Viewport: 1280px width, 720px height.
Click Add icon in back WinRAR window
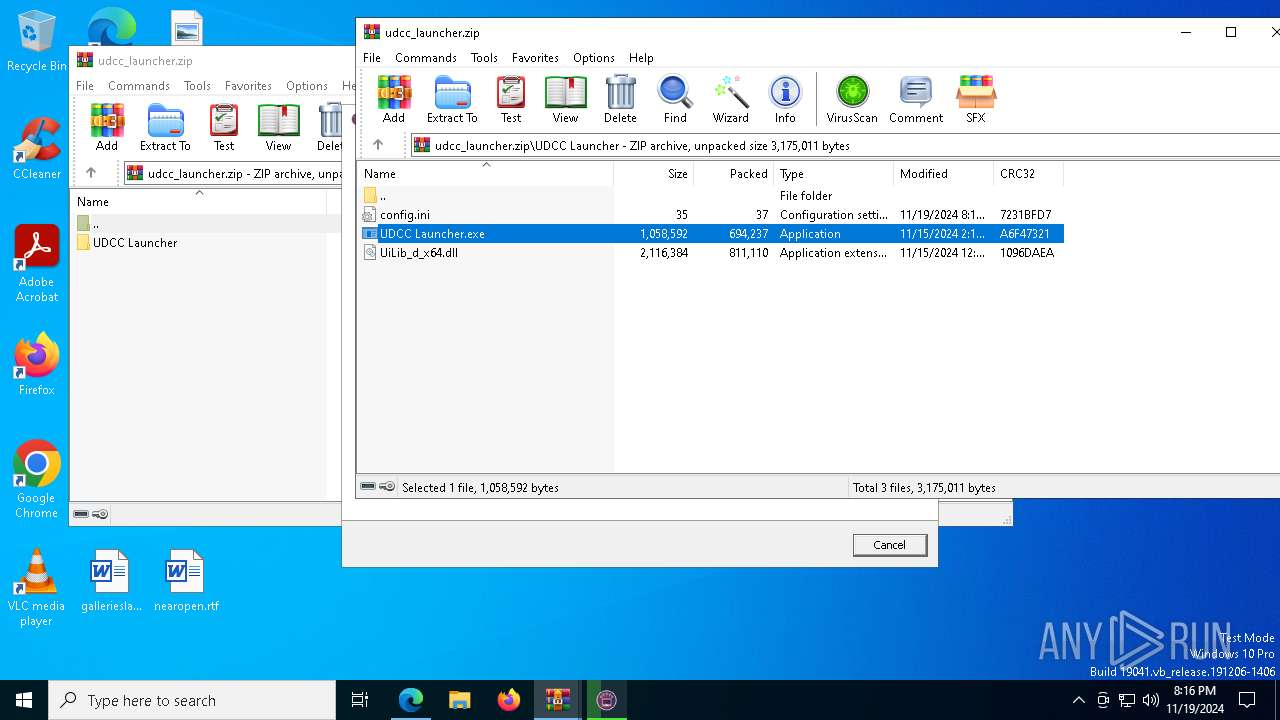pos(107,127)
